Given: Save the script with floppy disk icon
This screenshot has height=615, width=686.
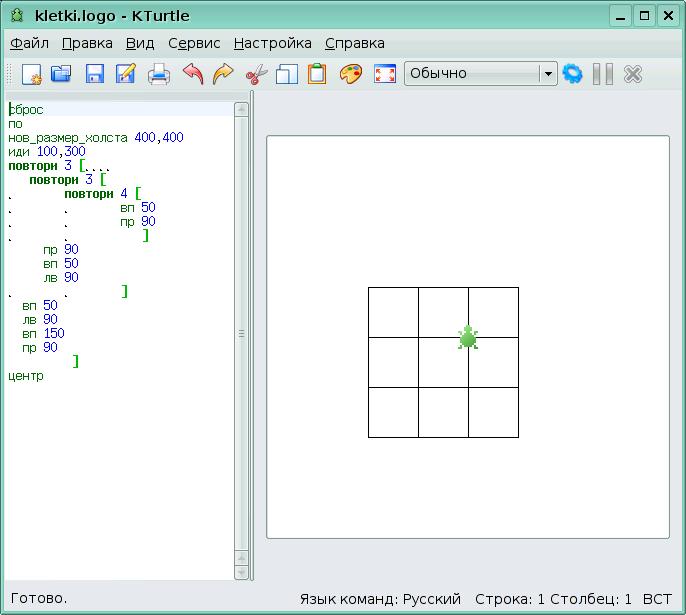Looking at the screenshot, I should click(95, 74).
